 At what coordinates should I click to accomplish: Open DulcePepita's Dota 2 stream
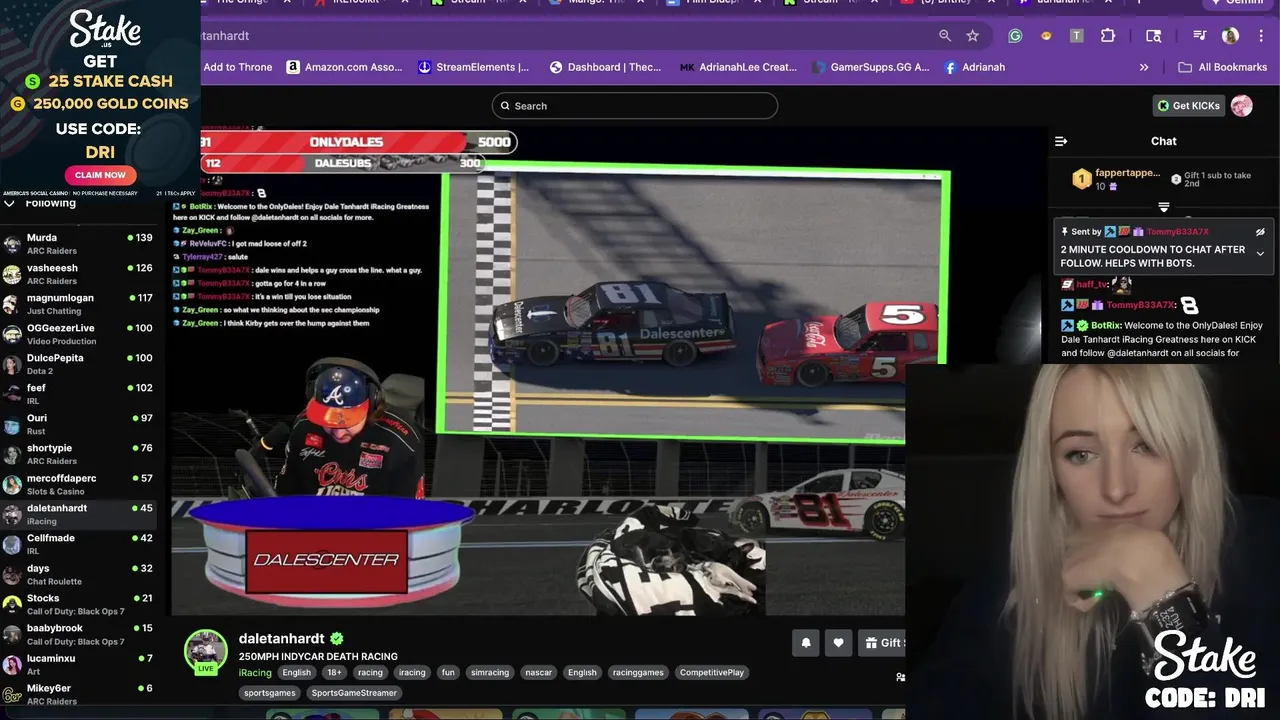(x=77, y=364)
